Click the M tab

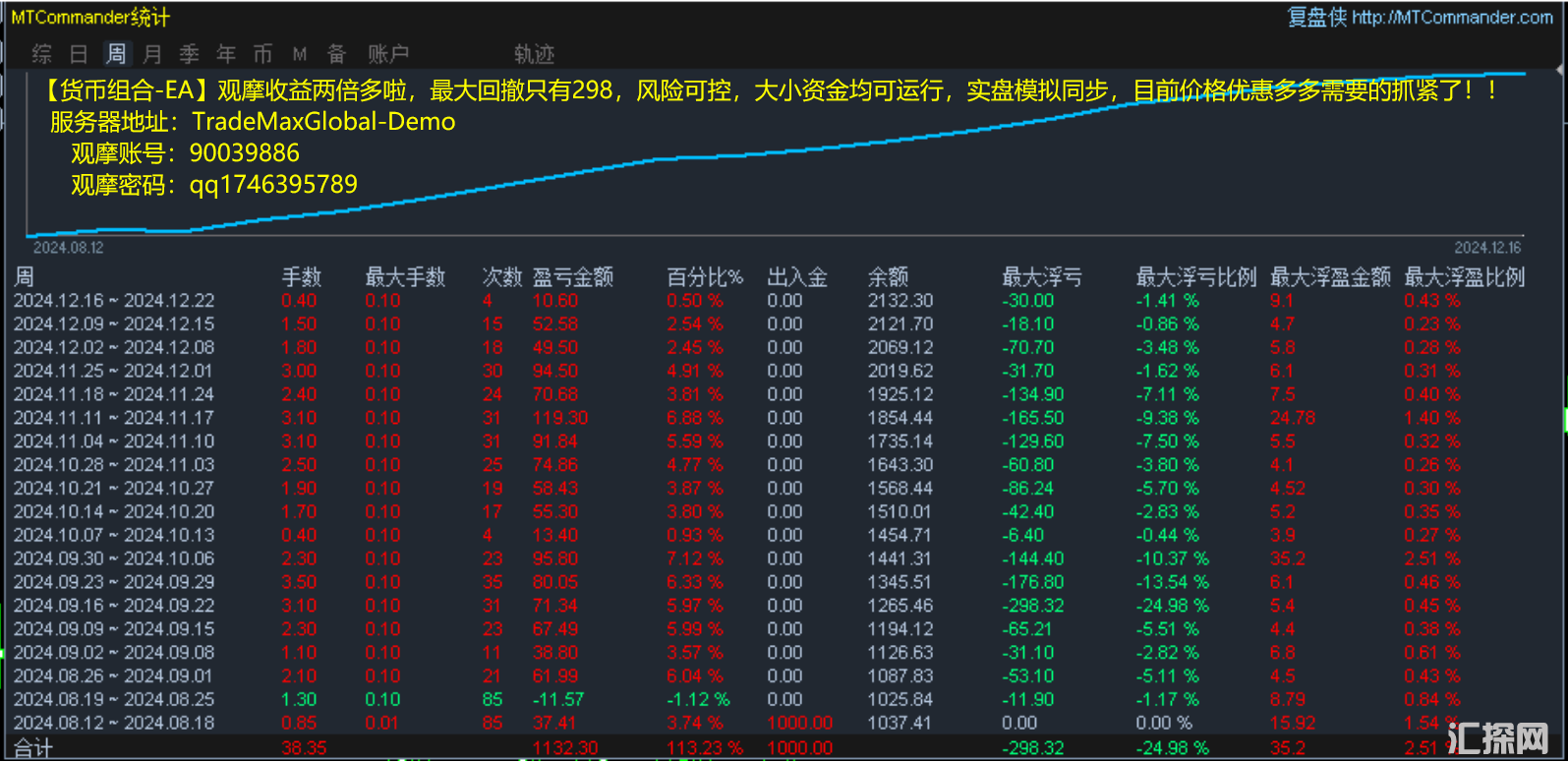coord(300,54)
